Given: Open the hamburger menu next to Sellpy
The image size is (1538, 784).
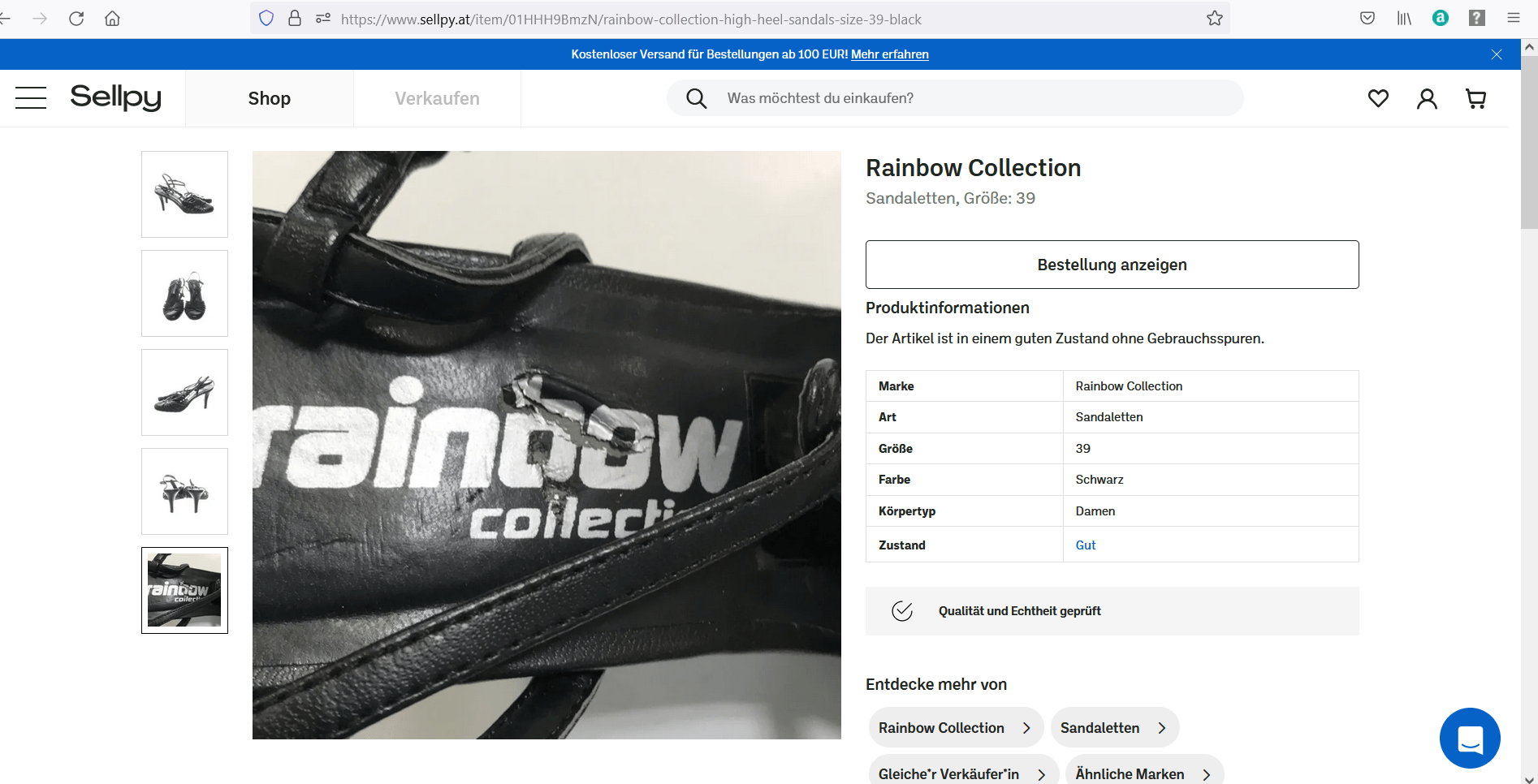Looking at the screenshot, I should (x=31, y=98).
